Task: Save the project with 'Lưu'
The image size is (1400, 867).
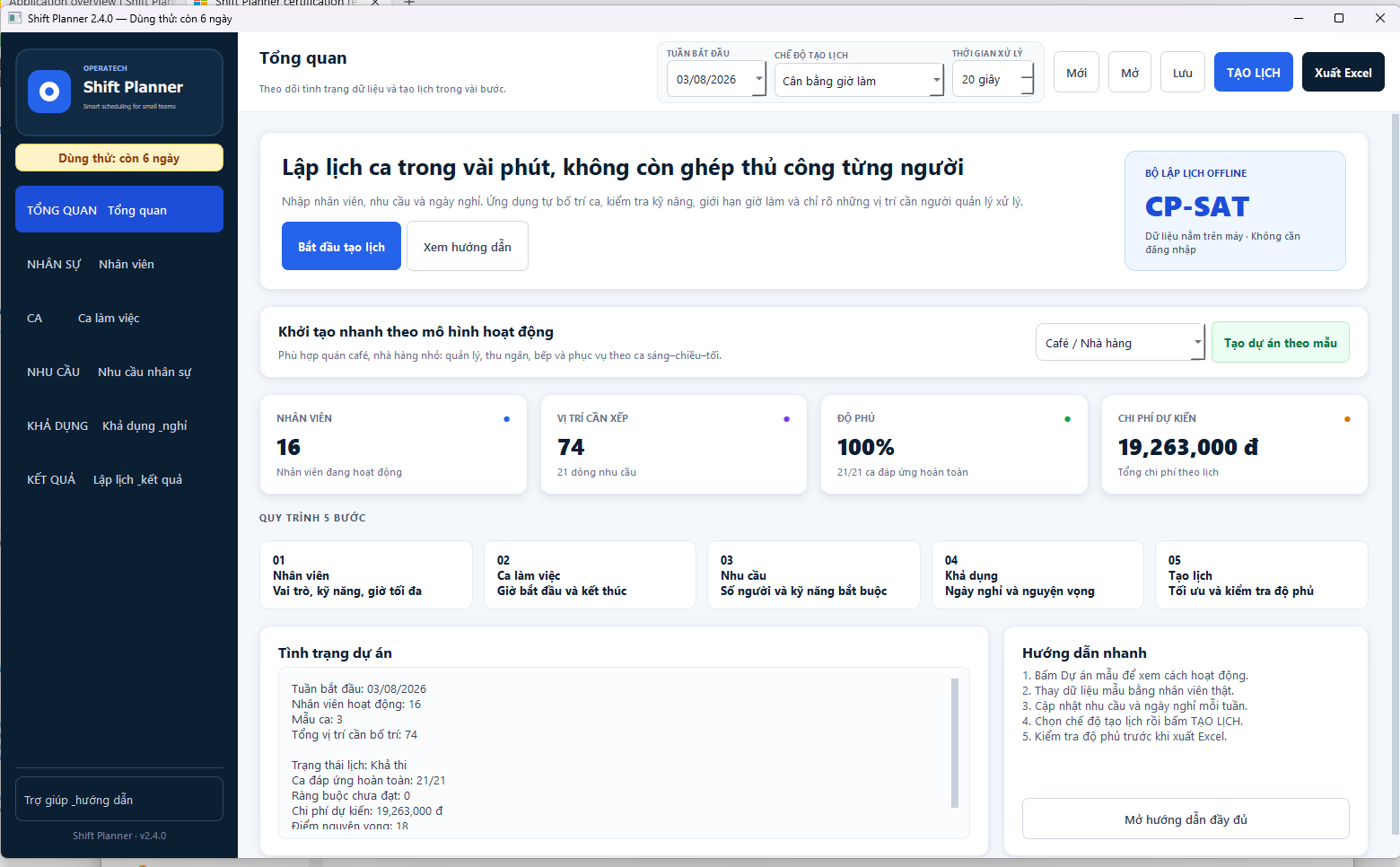Action: (1183, 73)
